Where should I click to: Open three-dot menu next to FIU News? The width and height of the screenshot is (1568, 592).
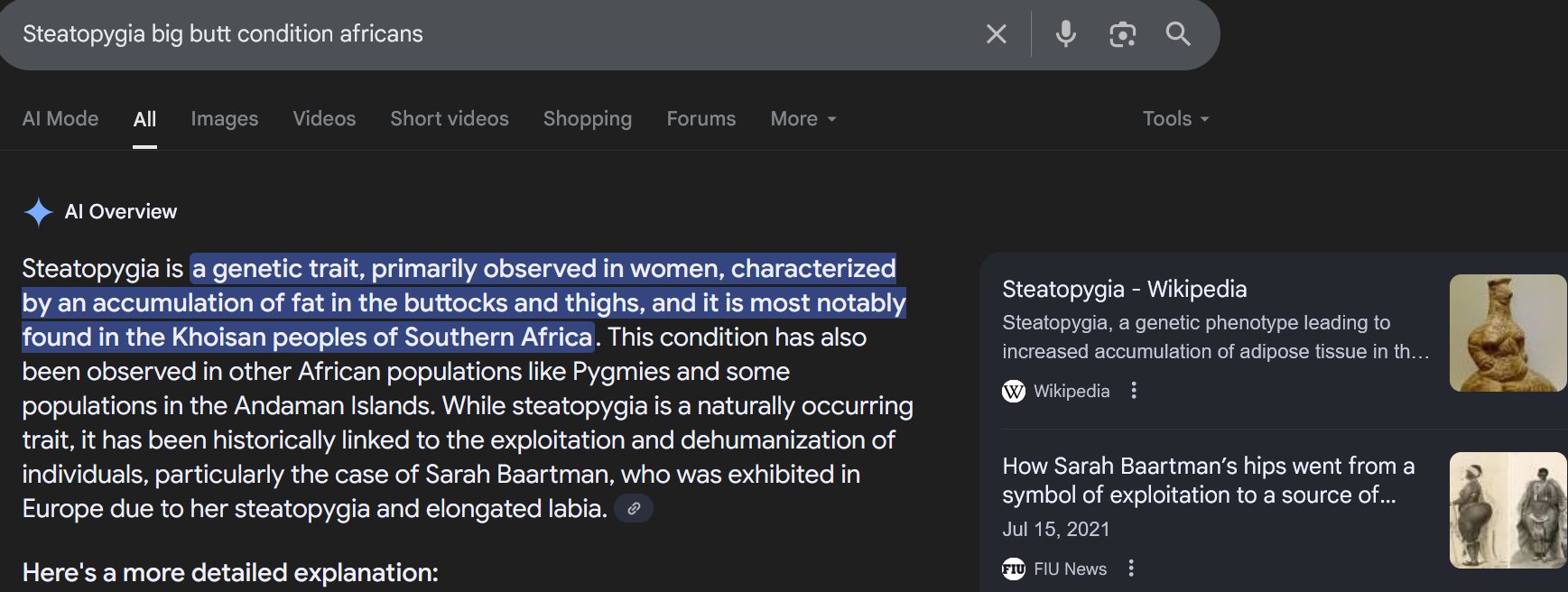[x=1131, y=569]
